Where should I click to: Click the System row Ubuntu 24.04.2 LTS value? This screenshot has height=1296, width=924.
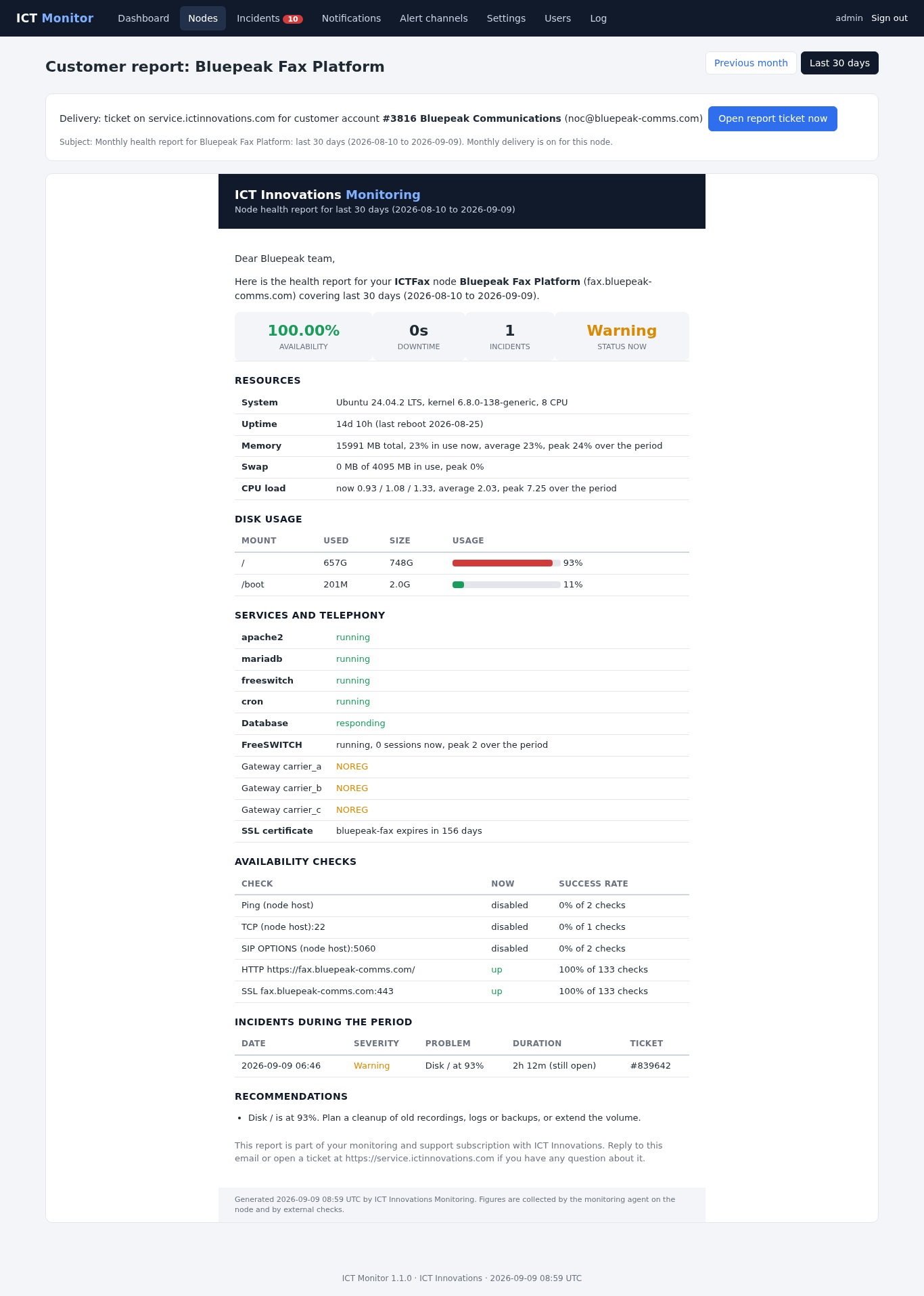tap(452, 403)
